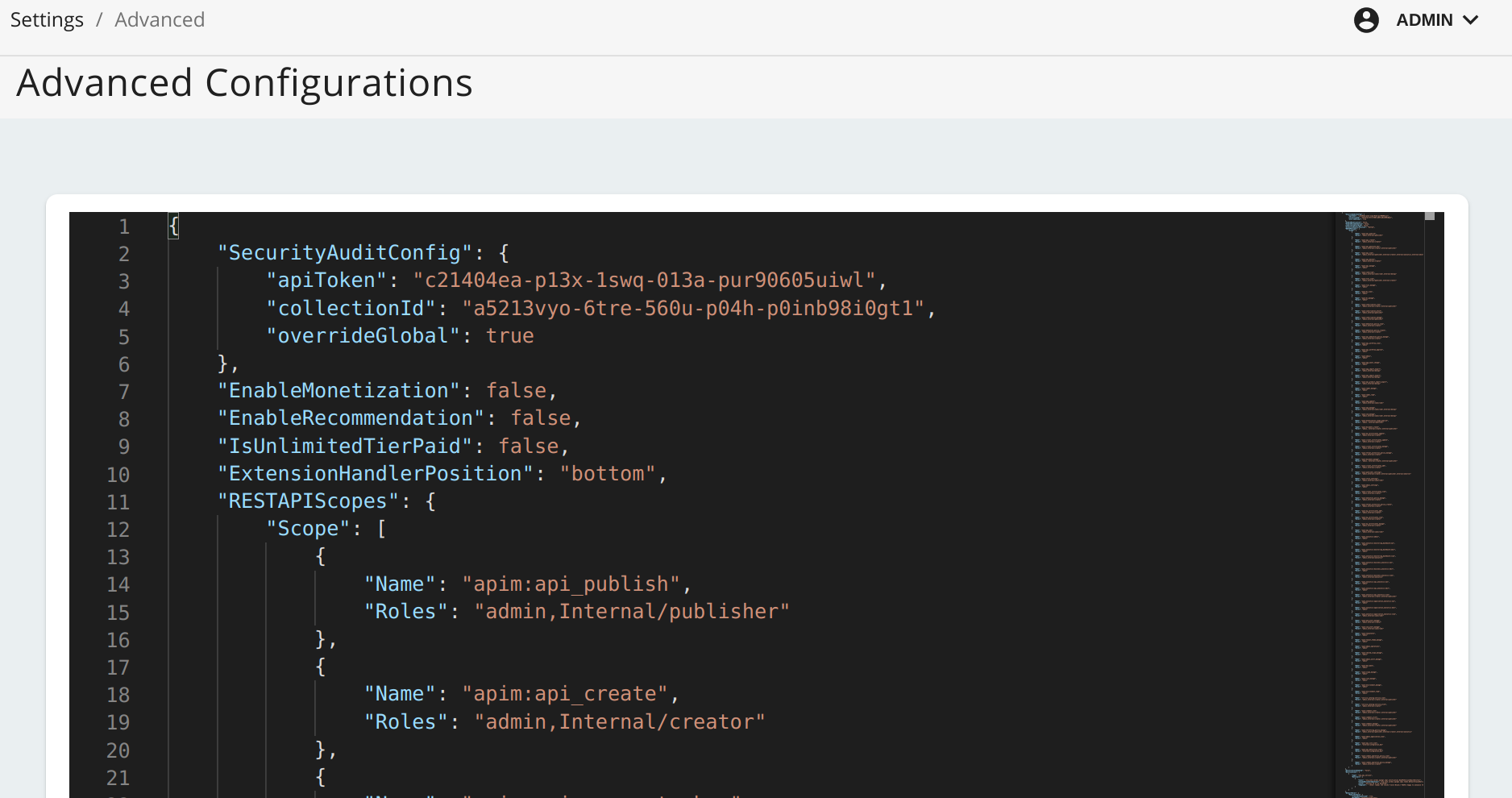1512x798 pixels.
Task: Click the EnableRecommendation false value
Action: coord(541,418)
